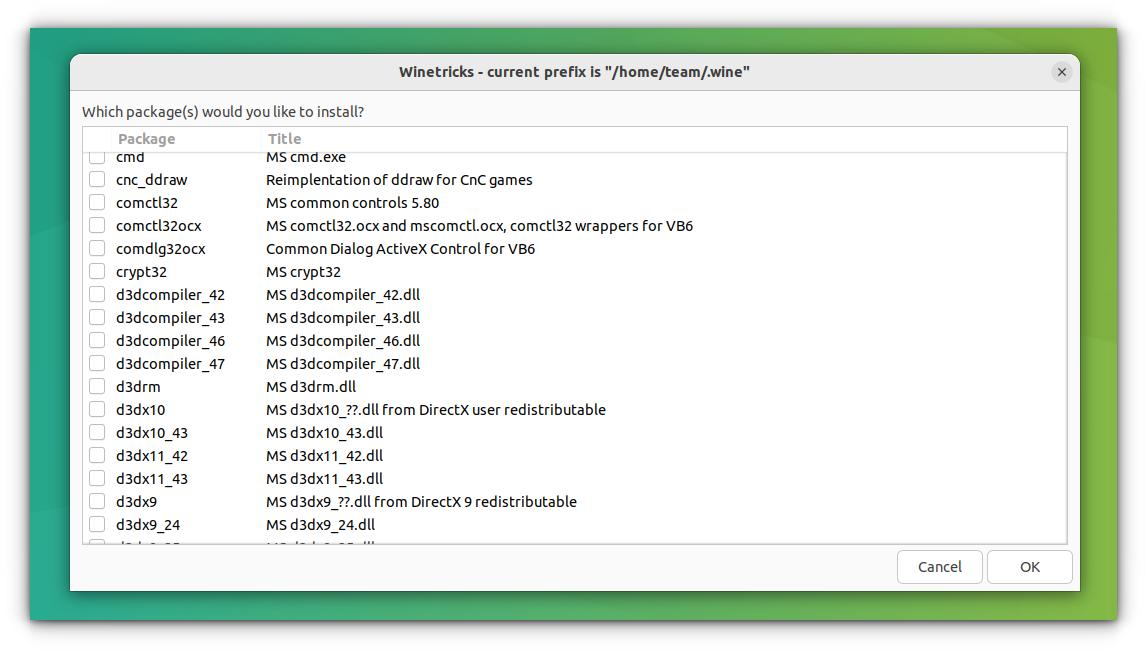Check cnc_ddraw for installation
Viewport: 1147px width, 652px height.
pos(97,179)
